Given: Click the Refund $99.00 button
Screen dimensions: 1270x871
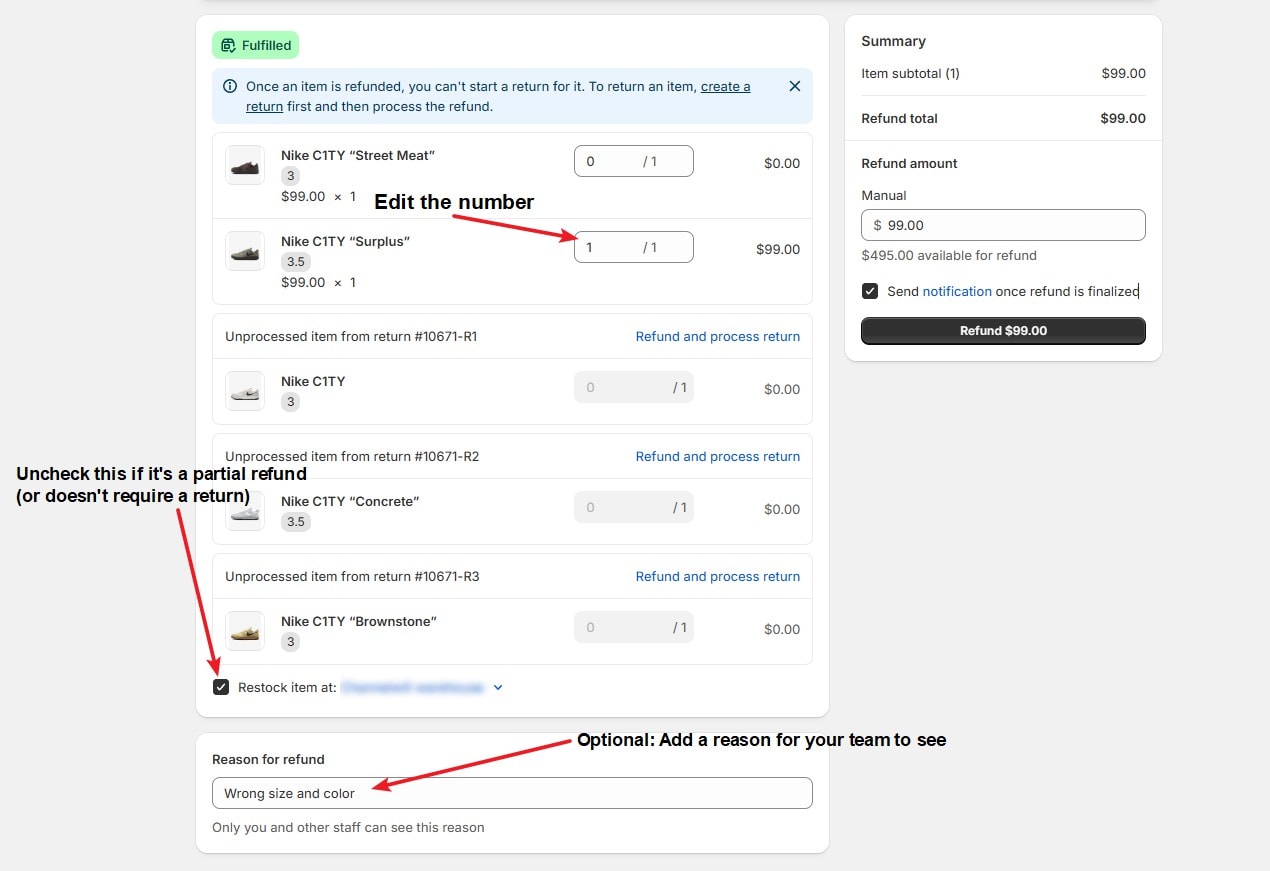Looking at the screenshot, I should (x=1003, y=331).
